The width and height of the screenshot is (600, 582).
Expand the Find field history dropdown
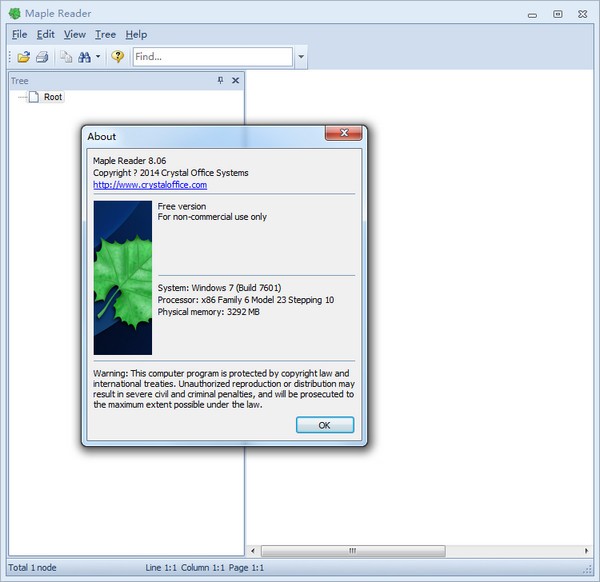pos(301,57)
